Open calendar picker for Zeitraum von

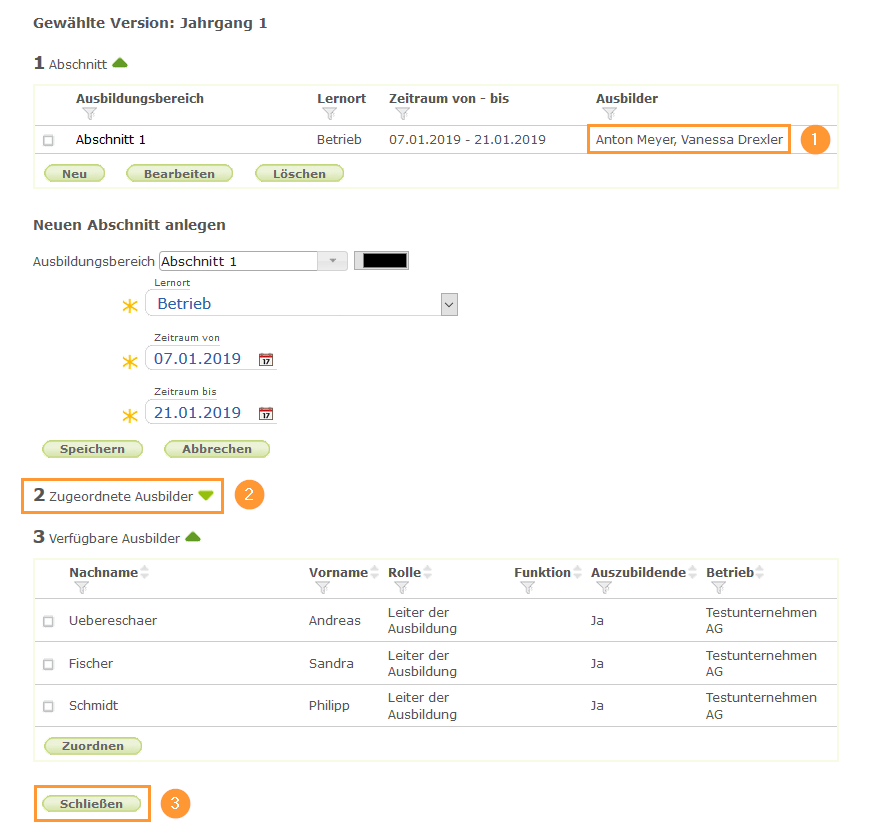click(266, 360)
